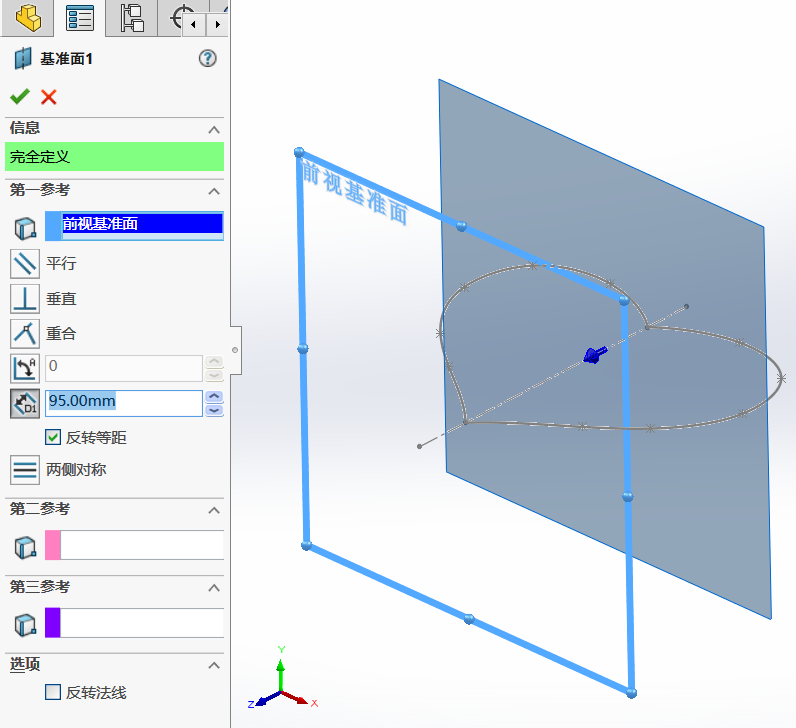Viewport: 796px width, 728px height.
Task: Increase the angle value with up spinner
Action: (x=214, y=361)
